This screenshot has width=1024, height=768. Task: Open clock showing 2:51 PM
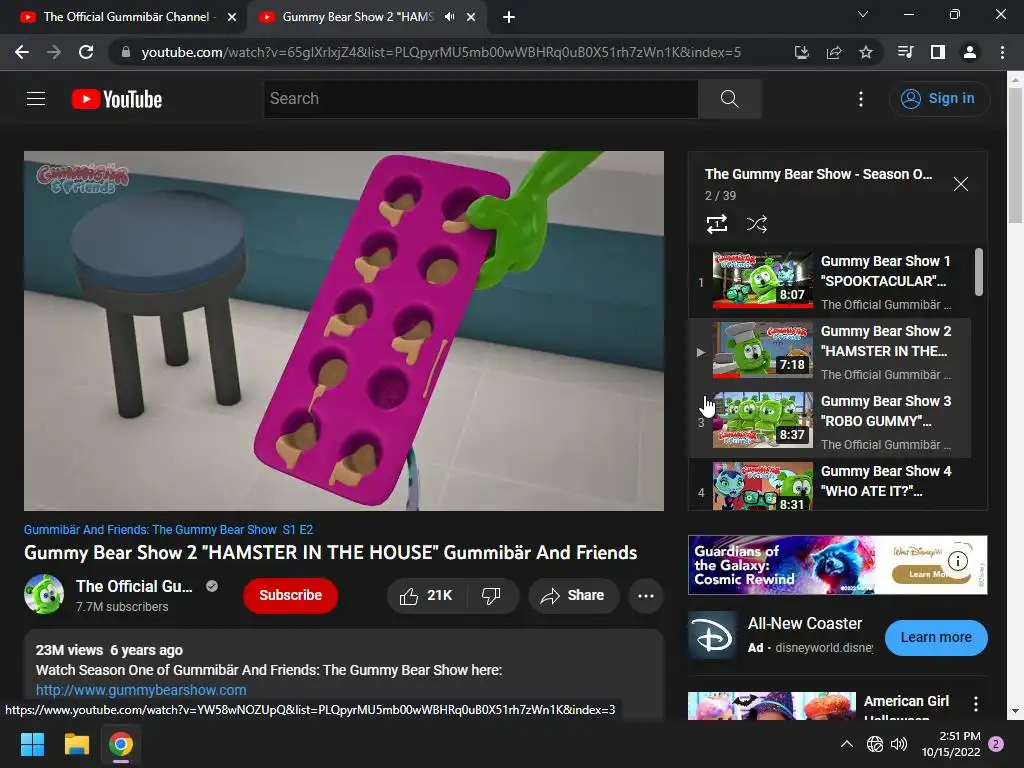tap(951, 744)
